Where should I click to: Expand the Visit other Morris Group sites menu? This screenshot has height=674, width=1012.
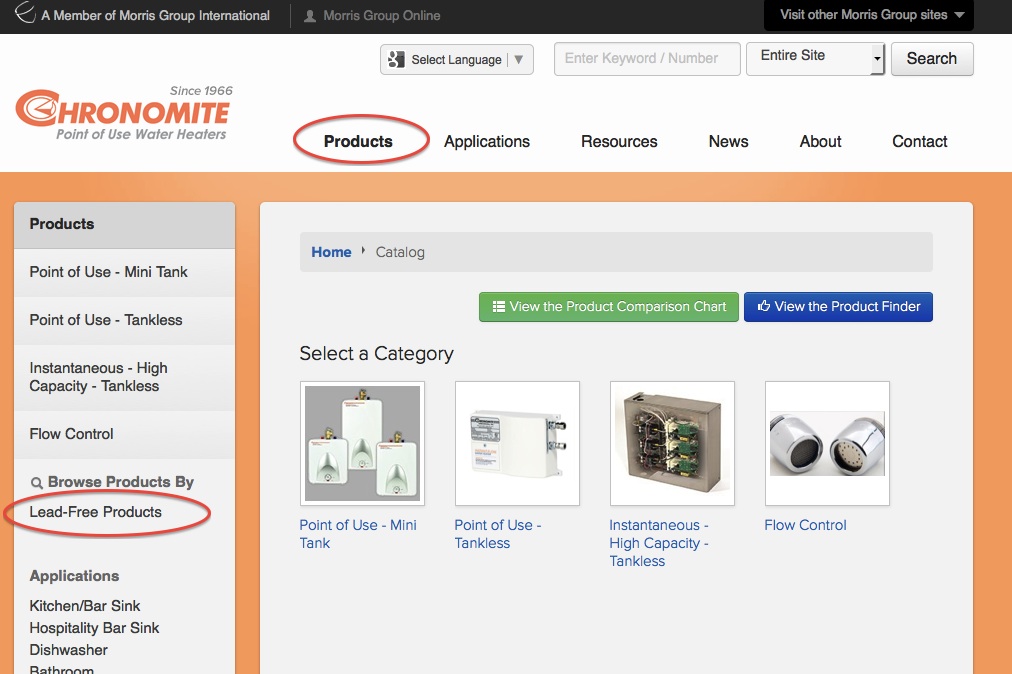869,15
